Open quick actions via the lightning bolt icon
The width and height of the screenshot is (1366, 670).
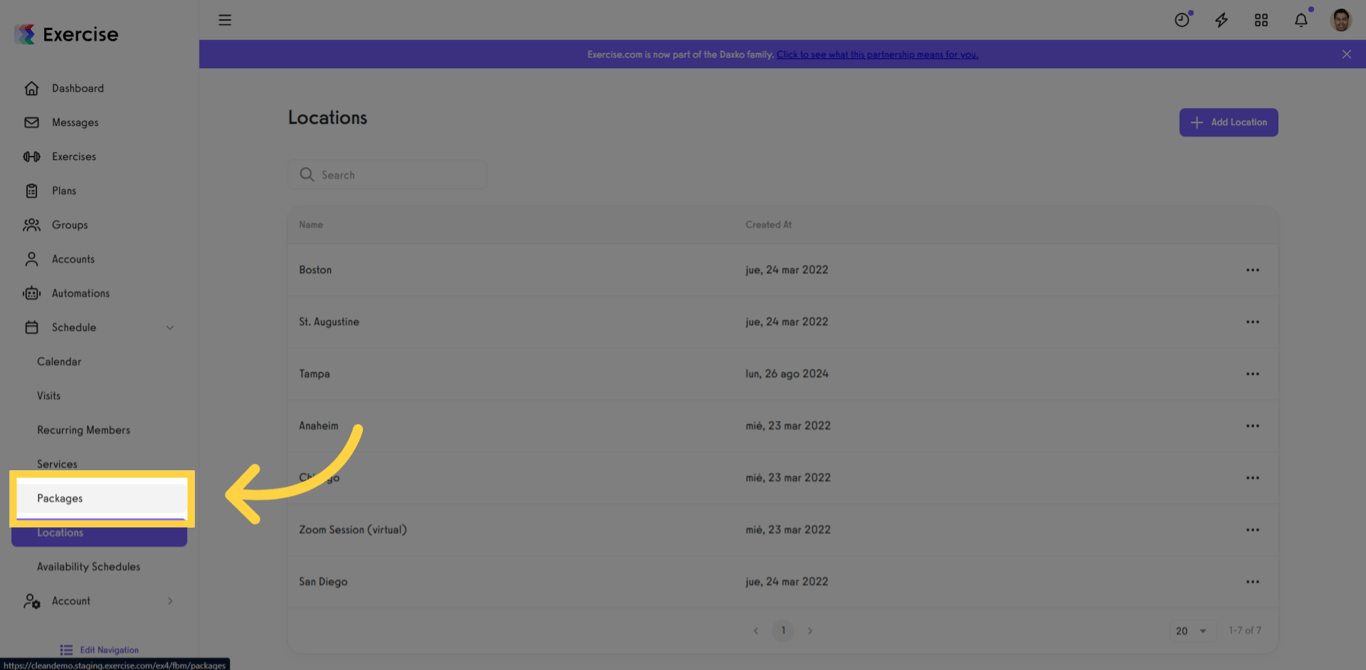[1221, 19]
